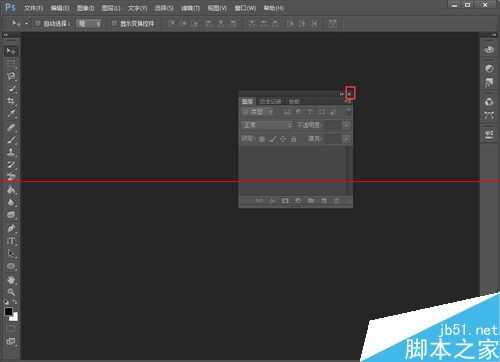Select the Crop tool
The width and height of the screenshot is (500, 362).
point(11,101)
